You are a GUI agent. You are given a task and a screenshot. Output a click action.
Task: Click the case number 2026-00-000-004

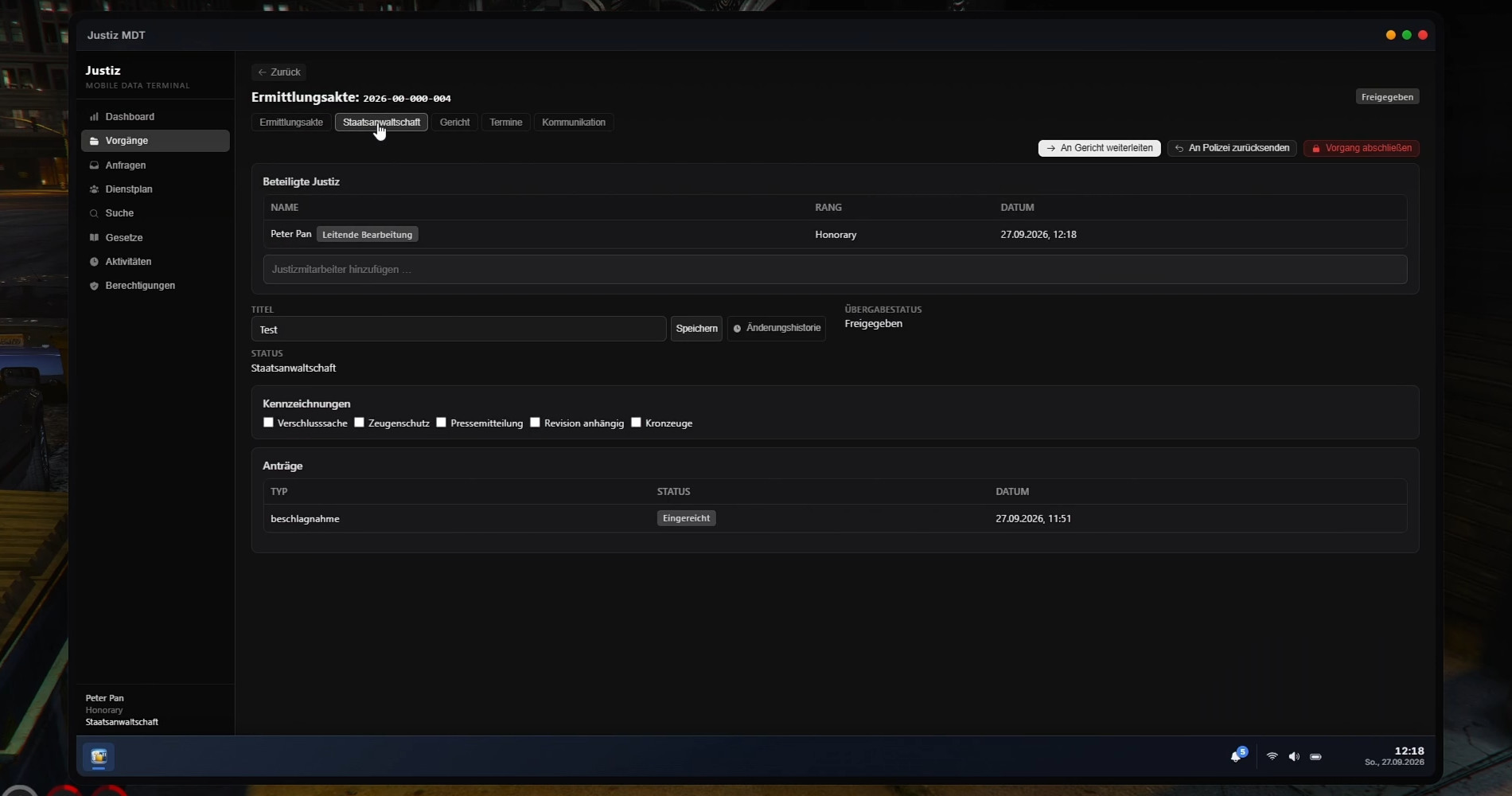(407, 99)
